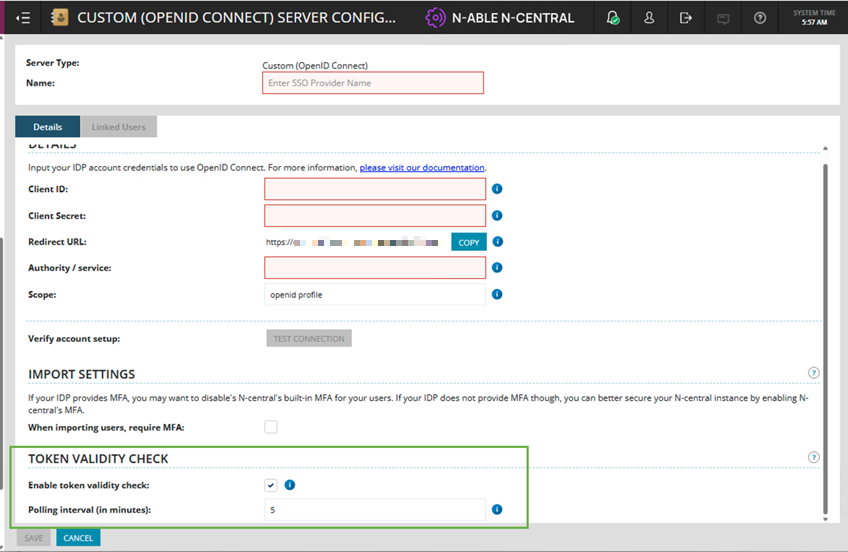Click the logout icon in header
The width and height of the screenshot is (848, 552).
pyautogui.click(x=685, y=18)
